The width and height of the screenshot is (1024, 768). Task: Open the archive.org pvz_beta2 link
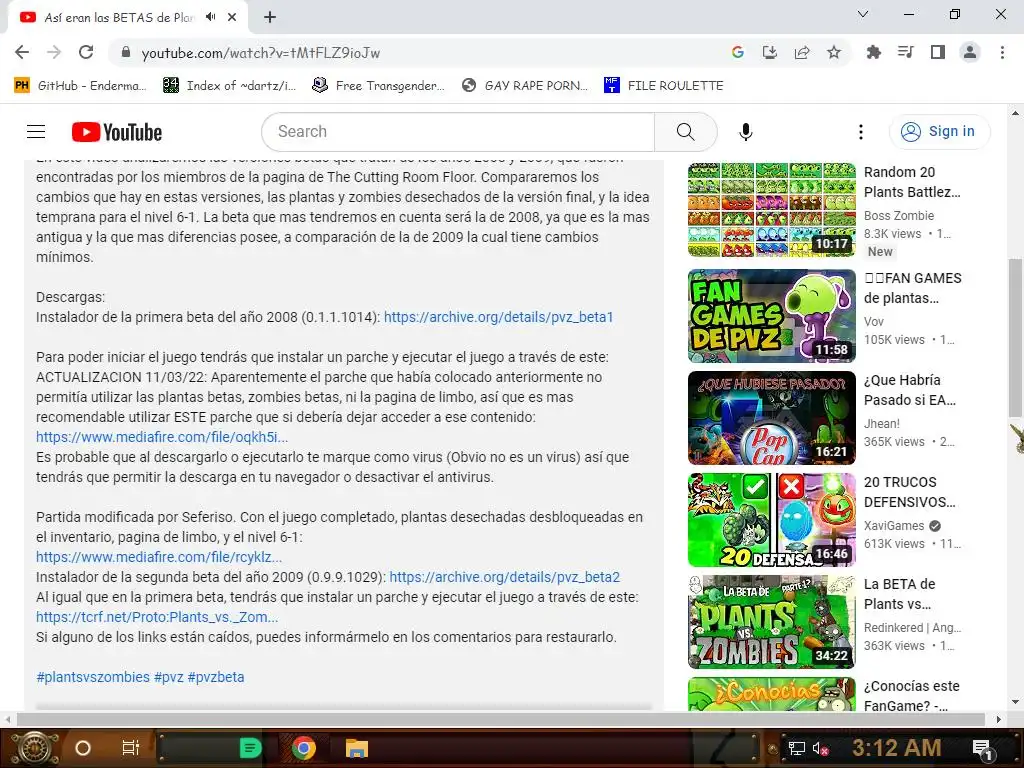coord(504,577)
